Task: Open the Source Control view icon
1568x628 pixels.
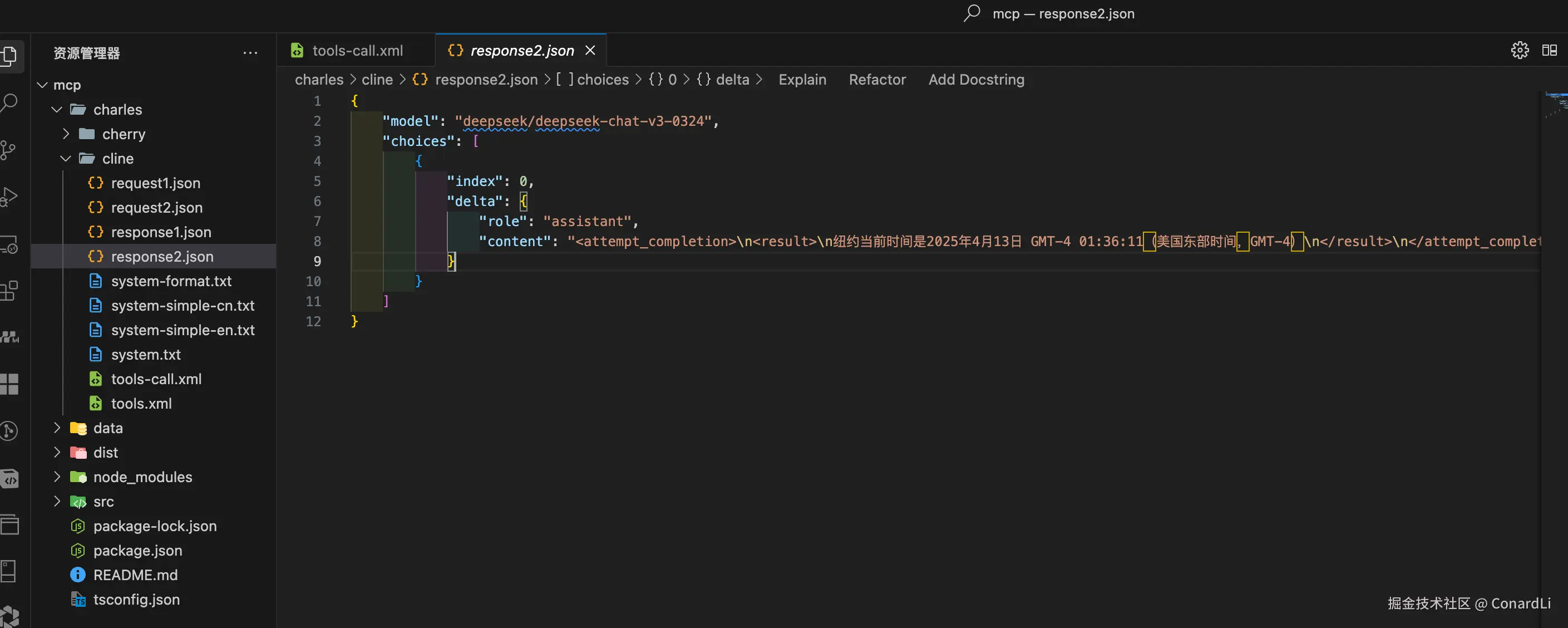Action: click(x=8, y=150)
